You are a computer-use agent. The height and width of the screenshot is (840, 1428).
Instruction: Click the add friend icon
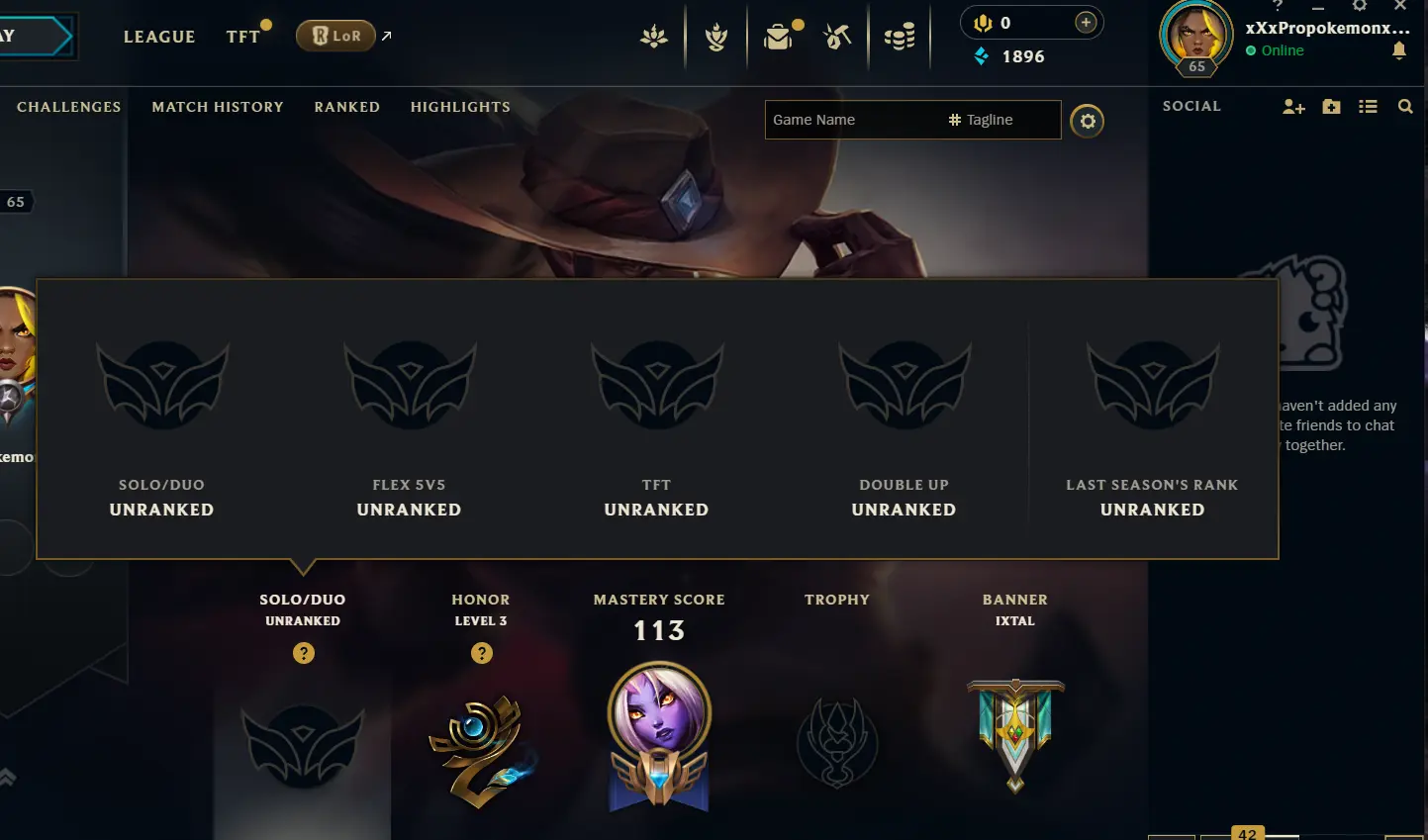click(x=1293, y=106)
